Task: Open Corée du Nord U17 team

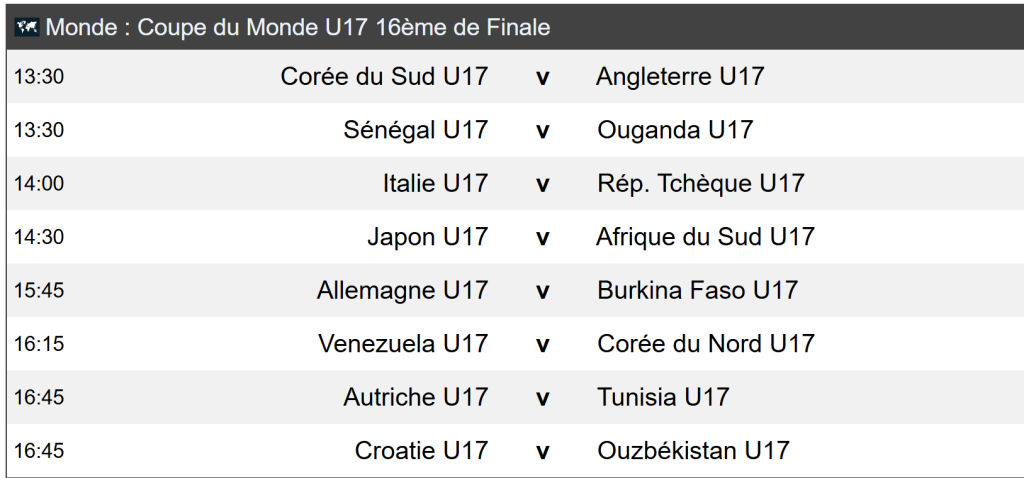Action: point(705,344)
